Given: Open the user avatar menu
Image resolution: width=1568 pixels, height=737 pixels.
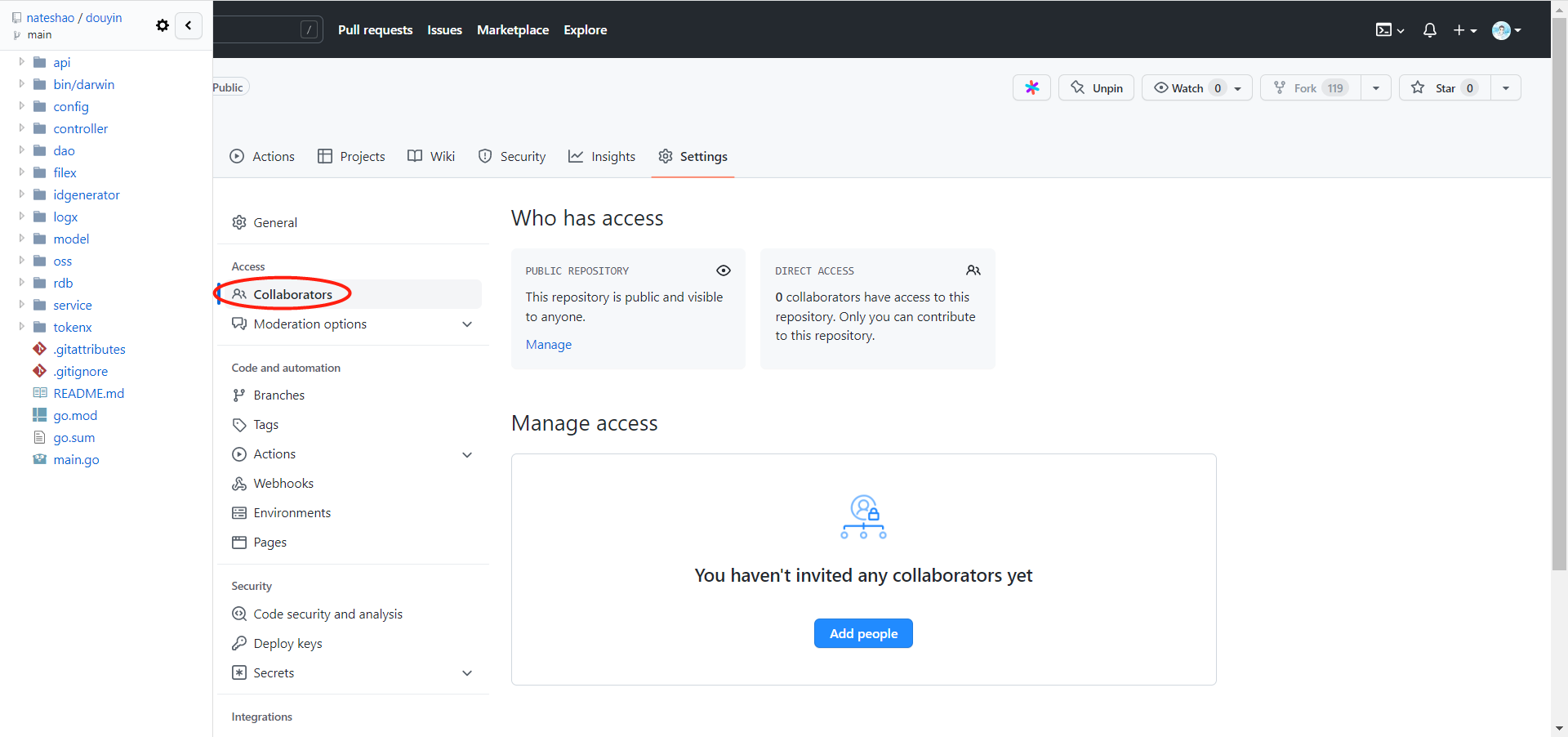Looking at the screenshot, I should point(1505,30).
